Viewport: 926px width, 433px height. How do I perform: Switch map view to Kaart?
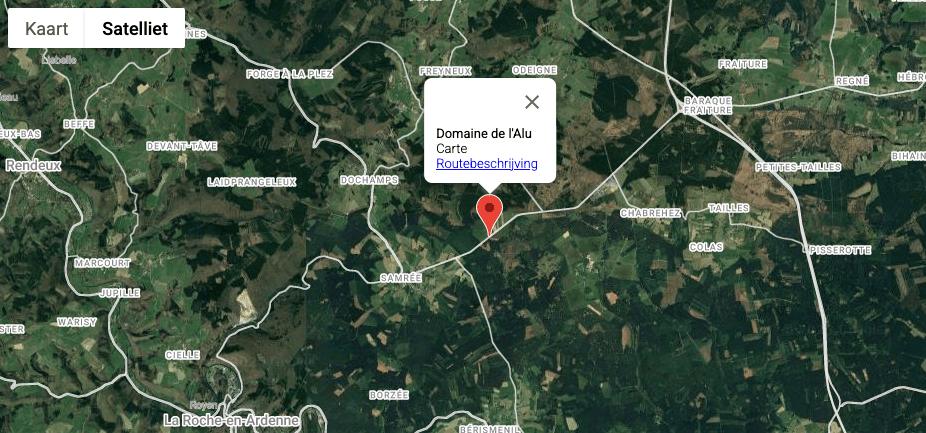pyautogui.click(x=47, y=28)
